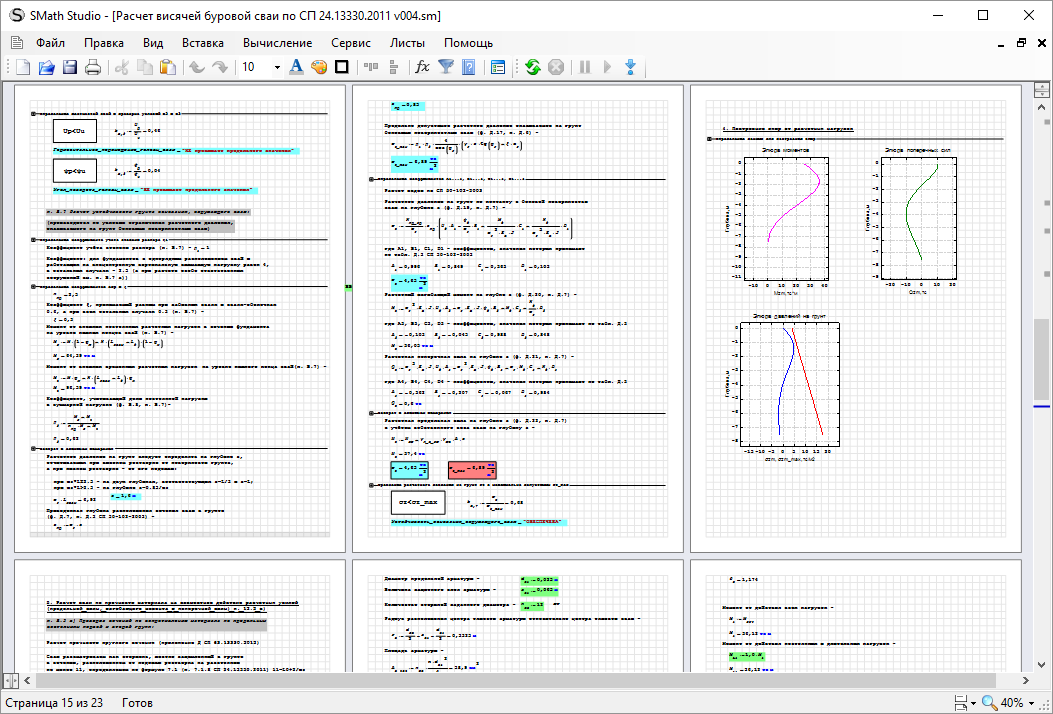
Task: Click the vertical scrollbar down arrow
Action: 1042,664
